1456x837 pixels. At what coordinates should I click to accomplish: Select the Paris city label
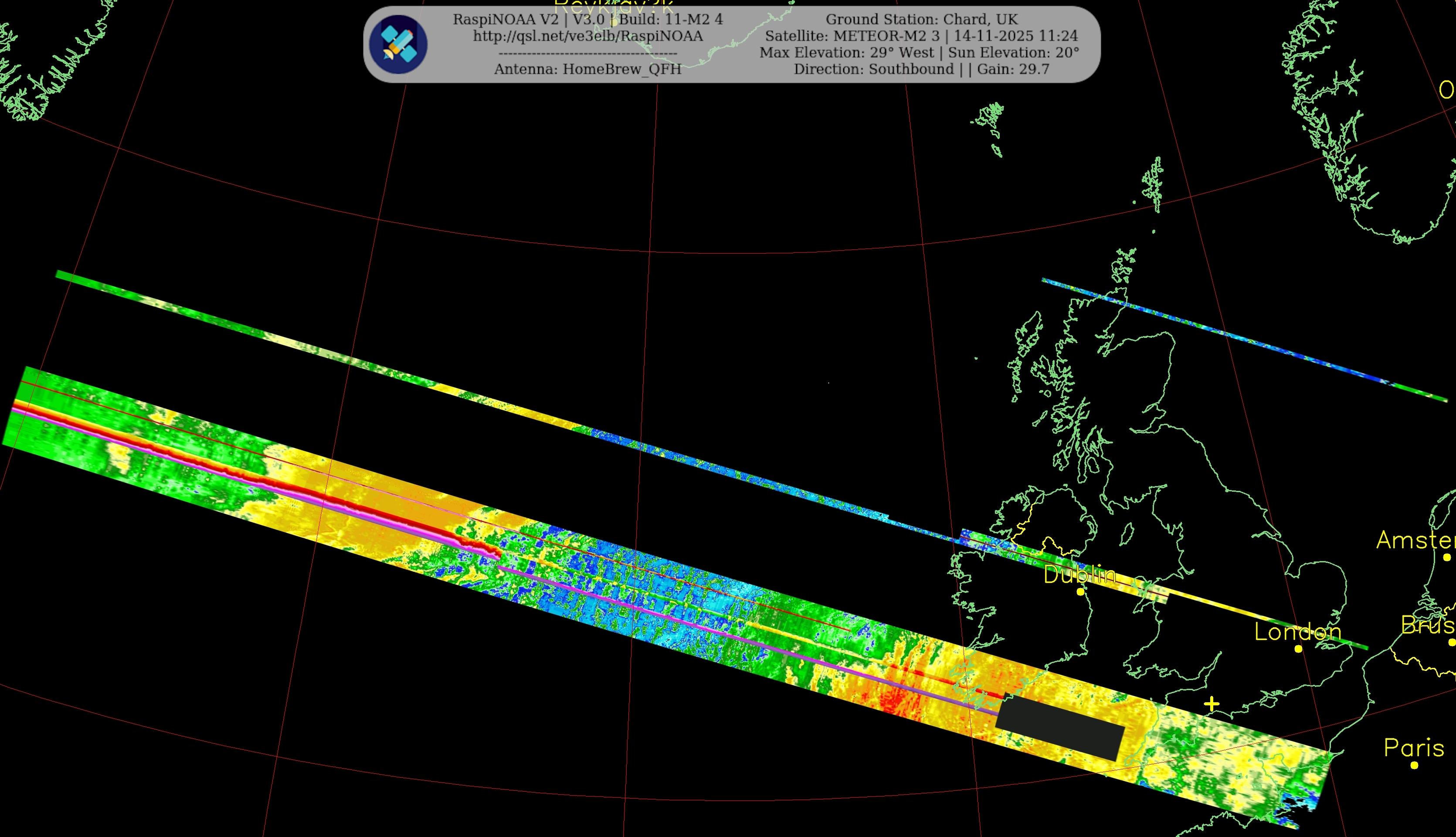(1413, 748)
